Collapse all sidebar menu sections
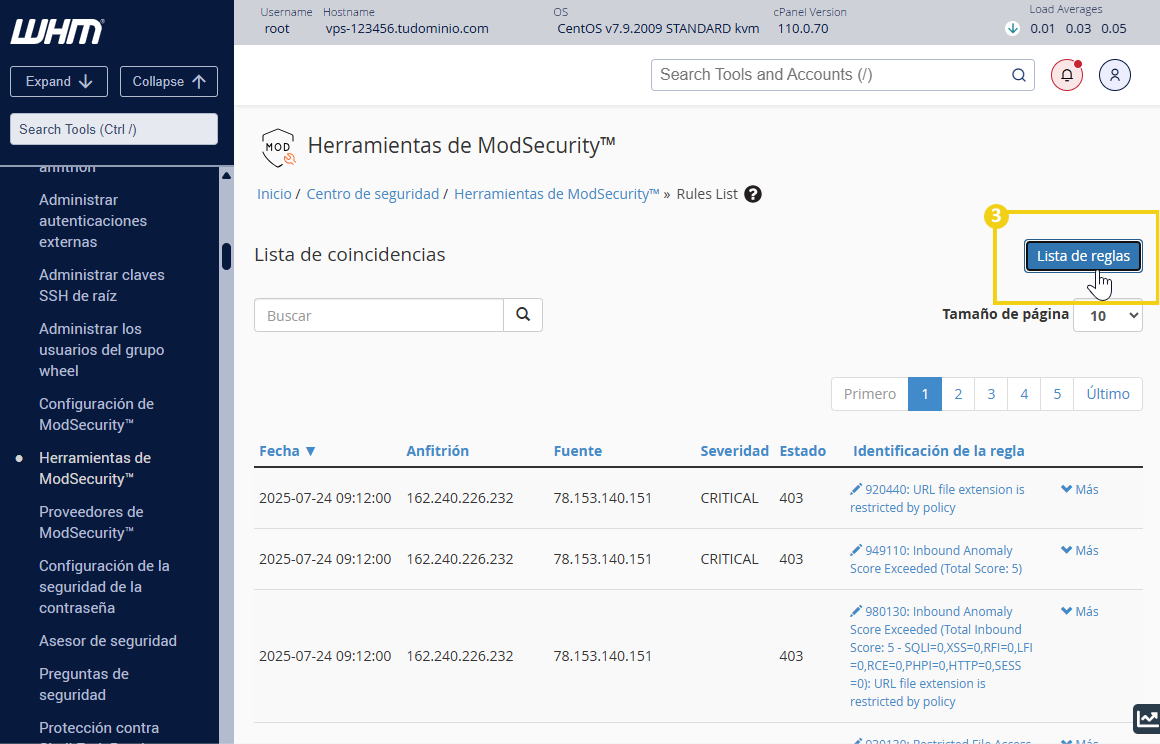This screenshot has height=744, width=1160. click(169, 81)
